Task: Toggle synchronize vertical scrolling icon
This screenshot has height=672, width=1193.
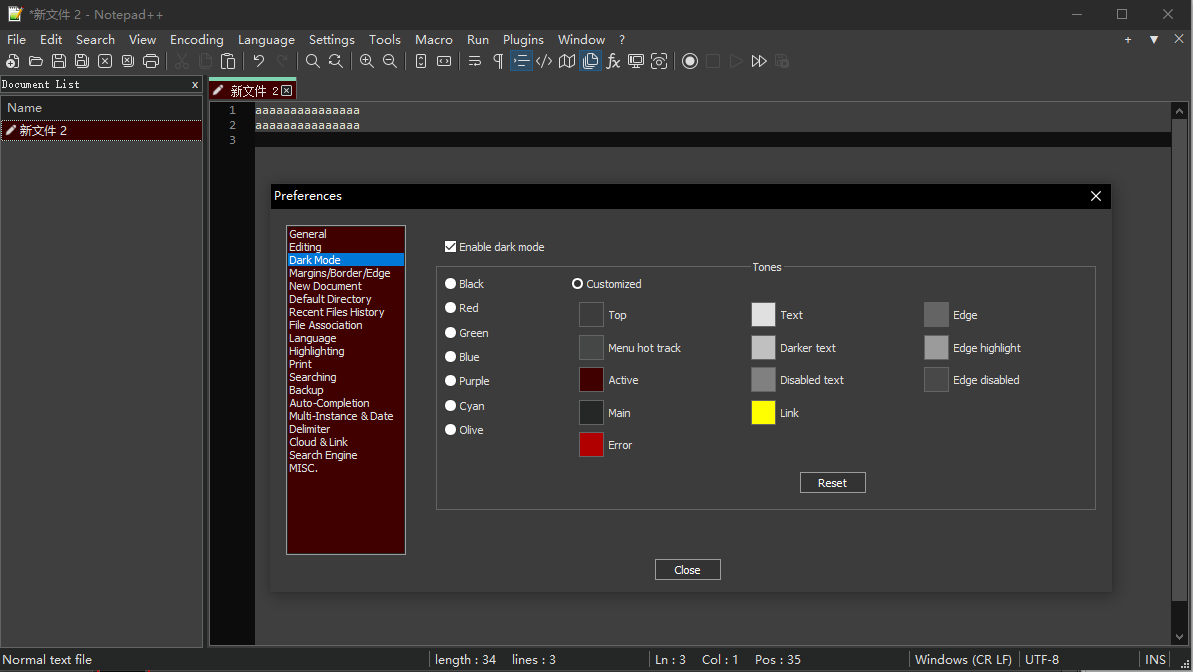Action: [421, 62]
